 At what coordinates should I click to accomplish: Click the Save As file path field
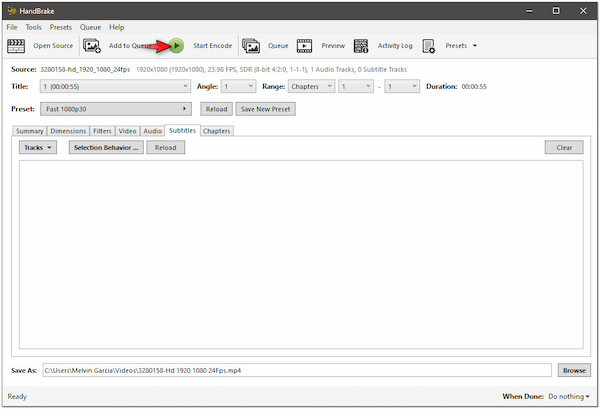coord(296,370)
